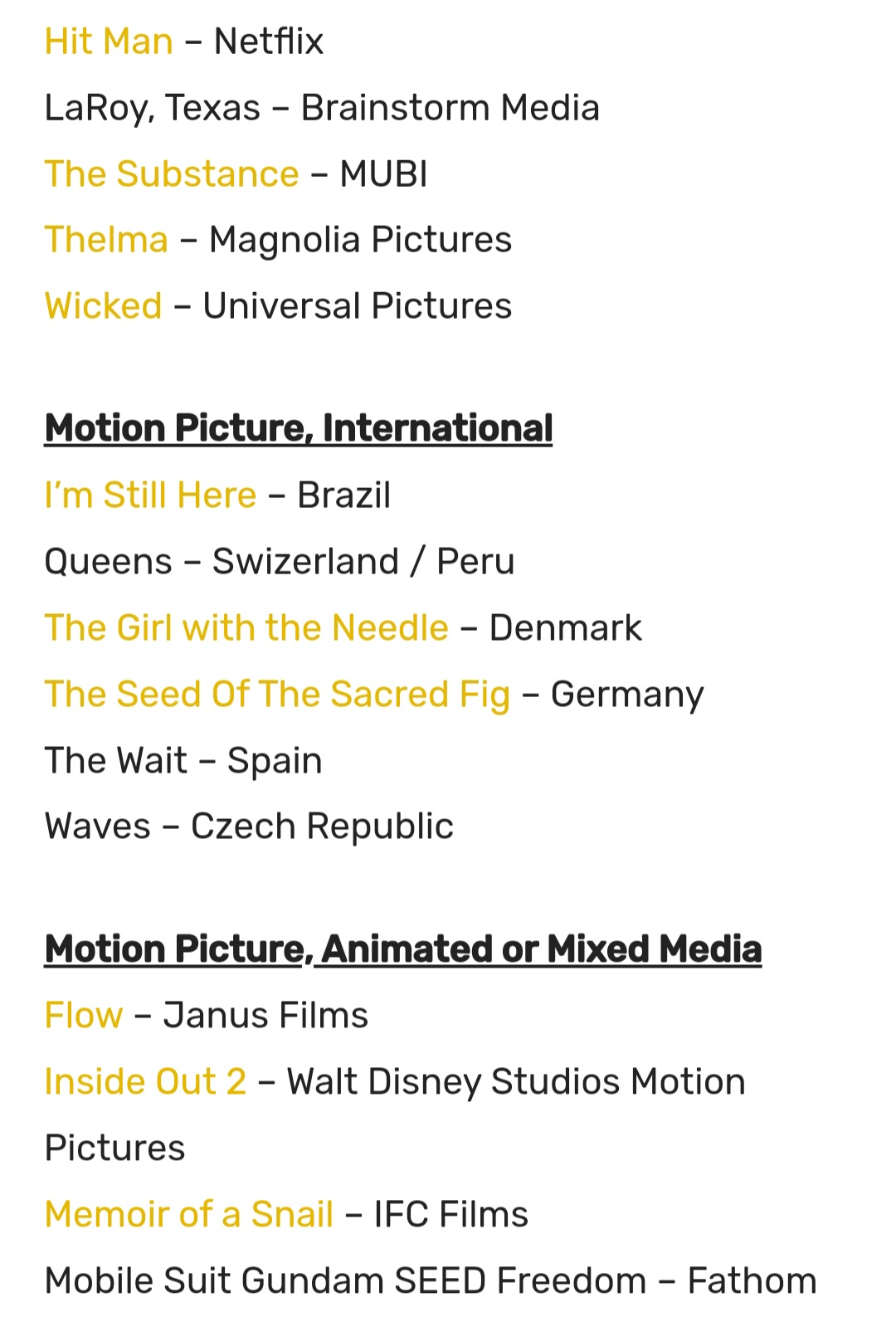
Task: Click Motion Picture, Animated or Mixed Media heading
Action: (x=403, y=949)
